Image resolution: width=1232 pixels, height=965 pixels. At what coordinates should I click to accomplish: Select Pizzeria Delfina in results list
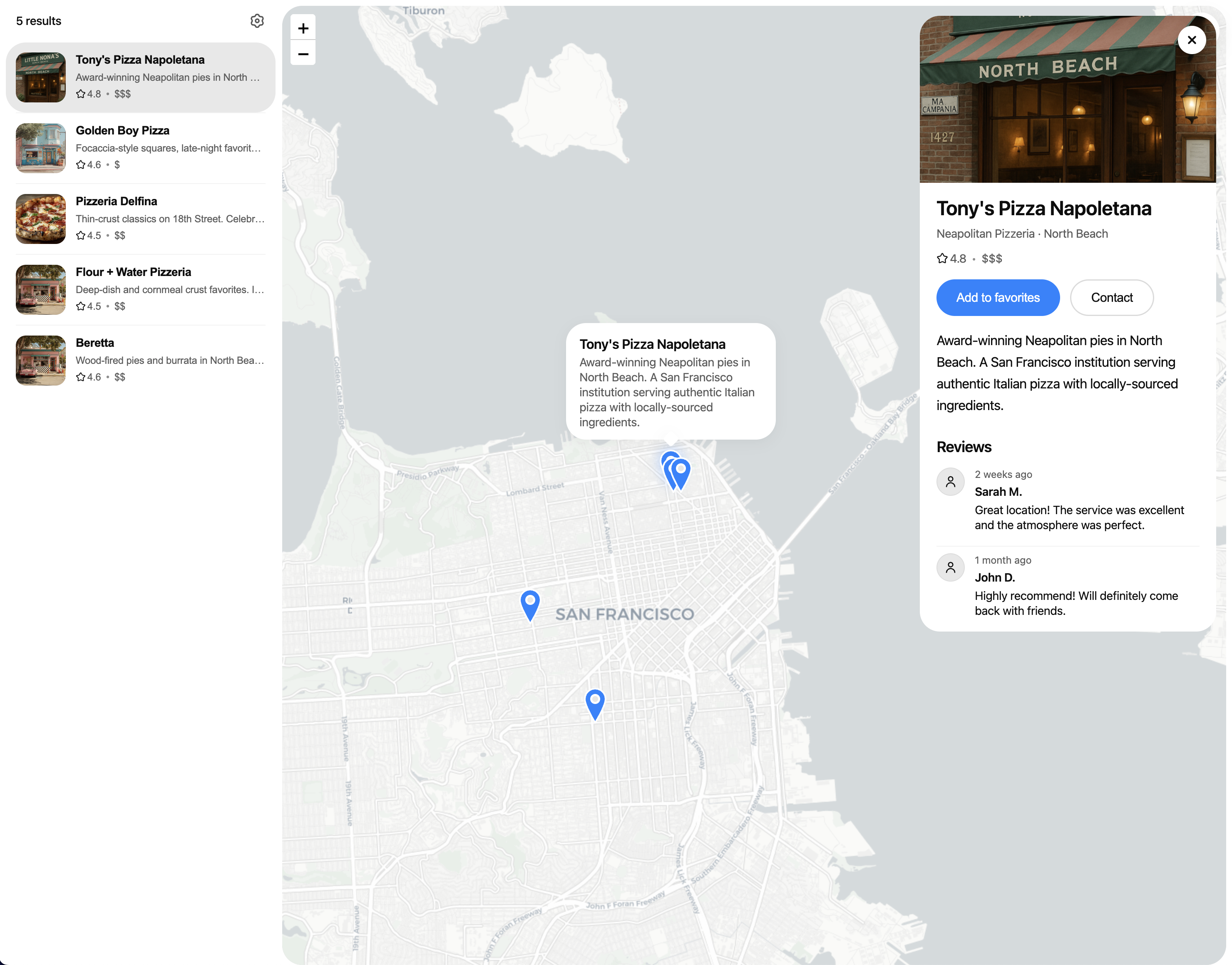(x=140, y=218)
